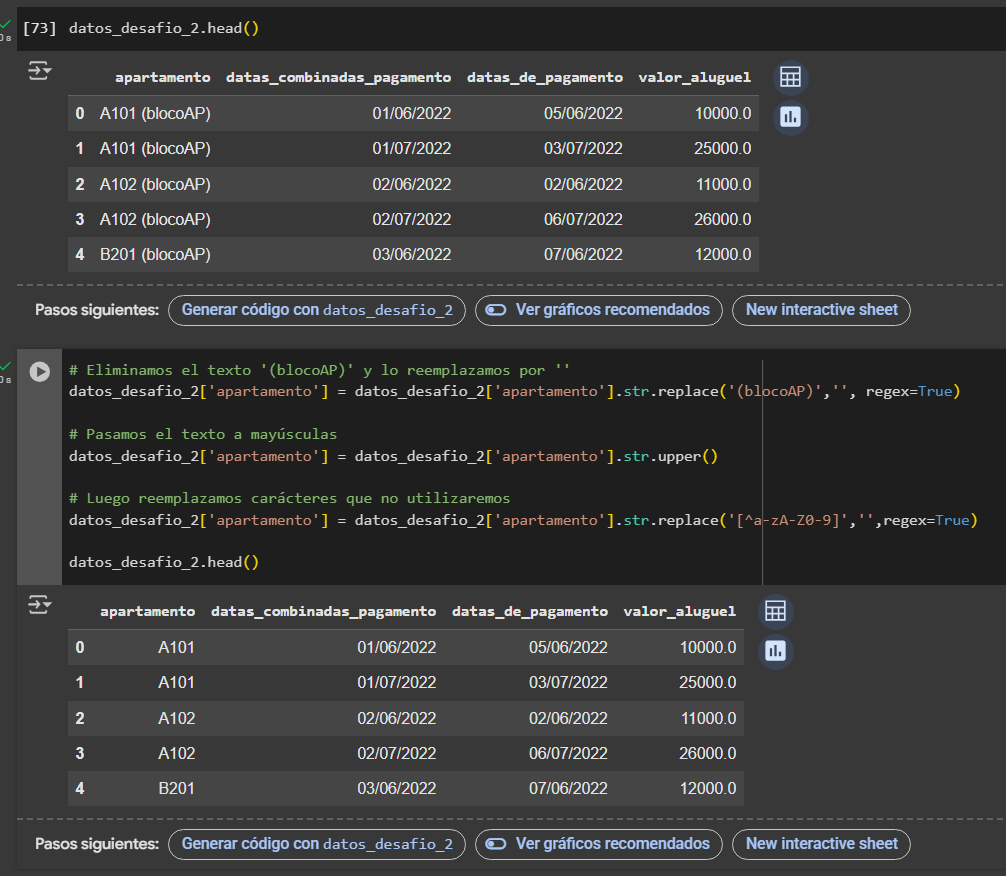Click 06/07/2022 in the first table

[583, 219]
